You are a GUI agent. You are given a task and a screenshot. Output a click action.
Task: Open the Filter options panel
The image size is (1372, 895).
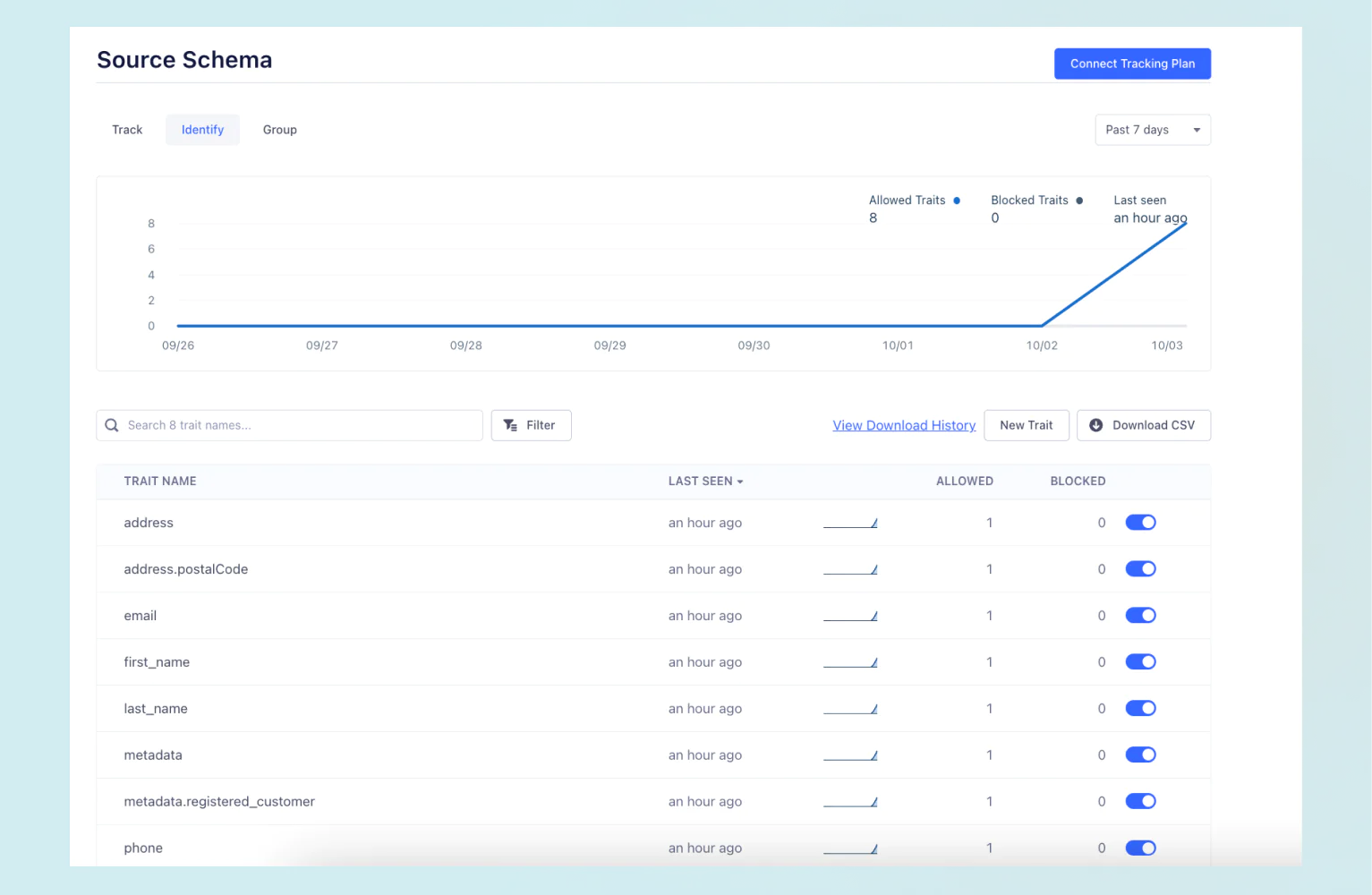point(531,425)
